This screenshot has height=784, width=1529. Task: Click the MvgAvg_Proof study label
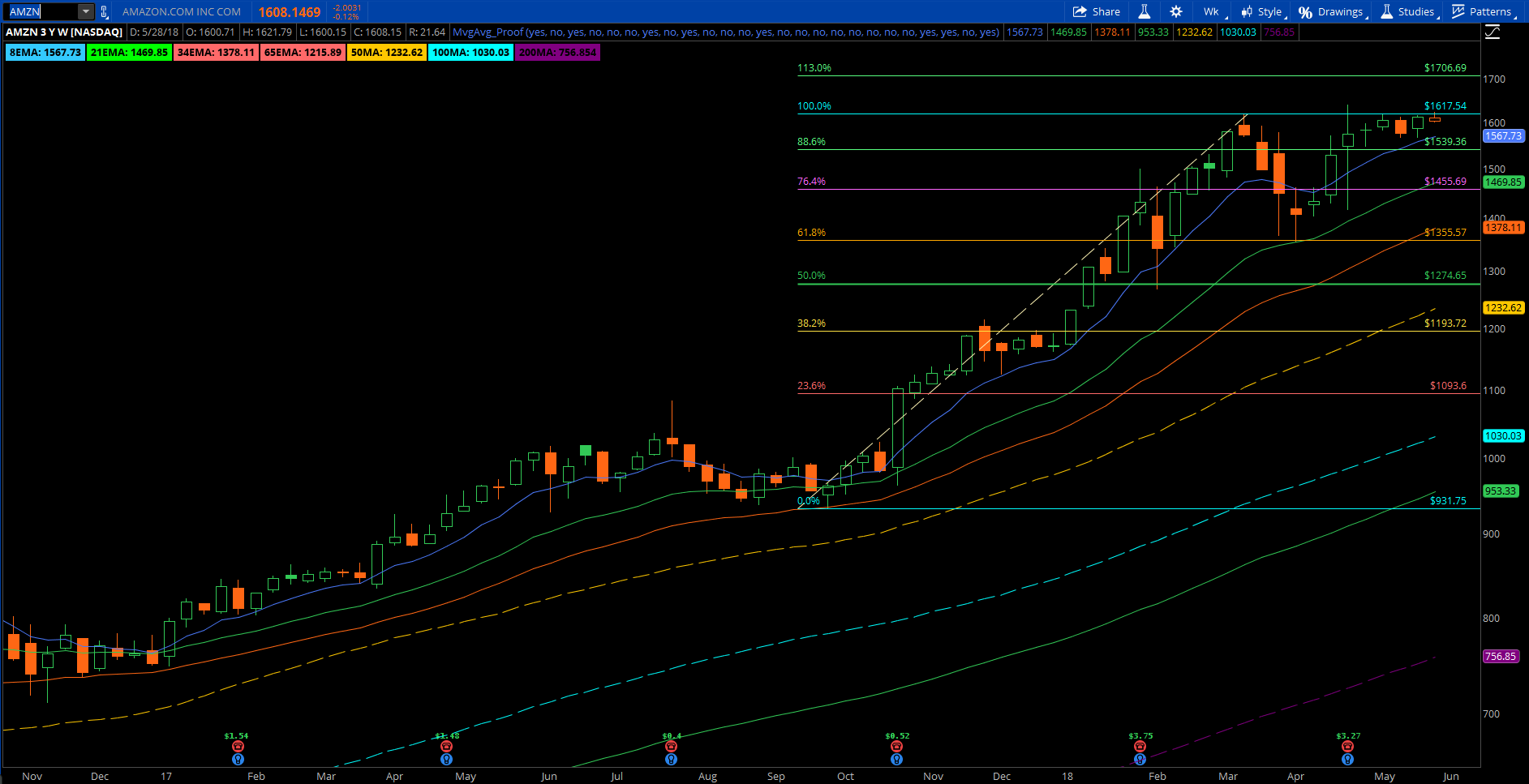726,32
